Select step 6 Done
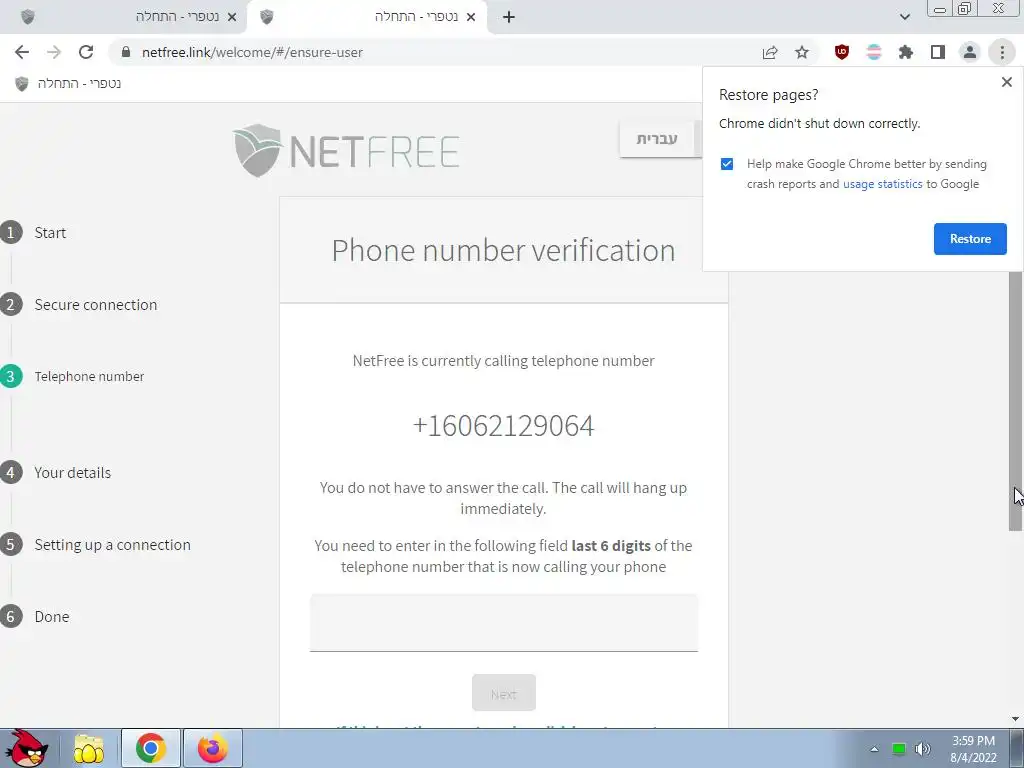Screen dimensions: 1024x768 [35, 616]
